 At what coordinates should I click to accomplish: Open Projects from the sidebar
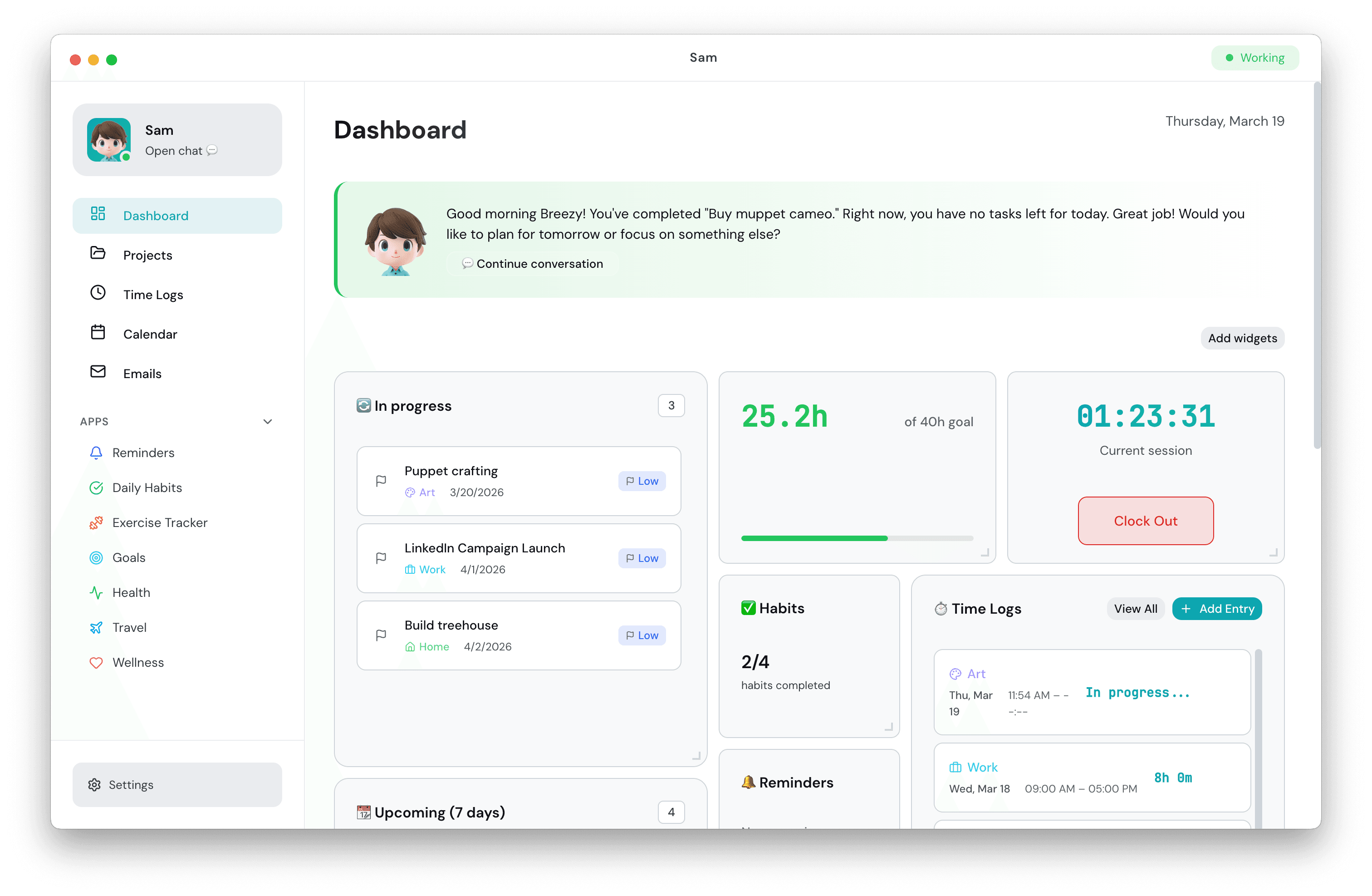point(98,254)
